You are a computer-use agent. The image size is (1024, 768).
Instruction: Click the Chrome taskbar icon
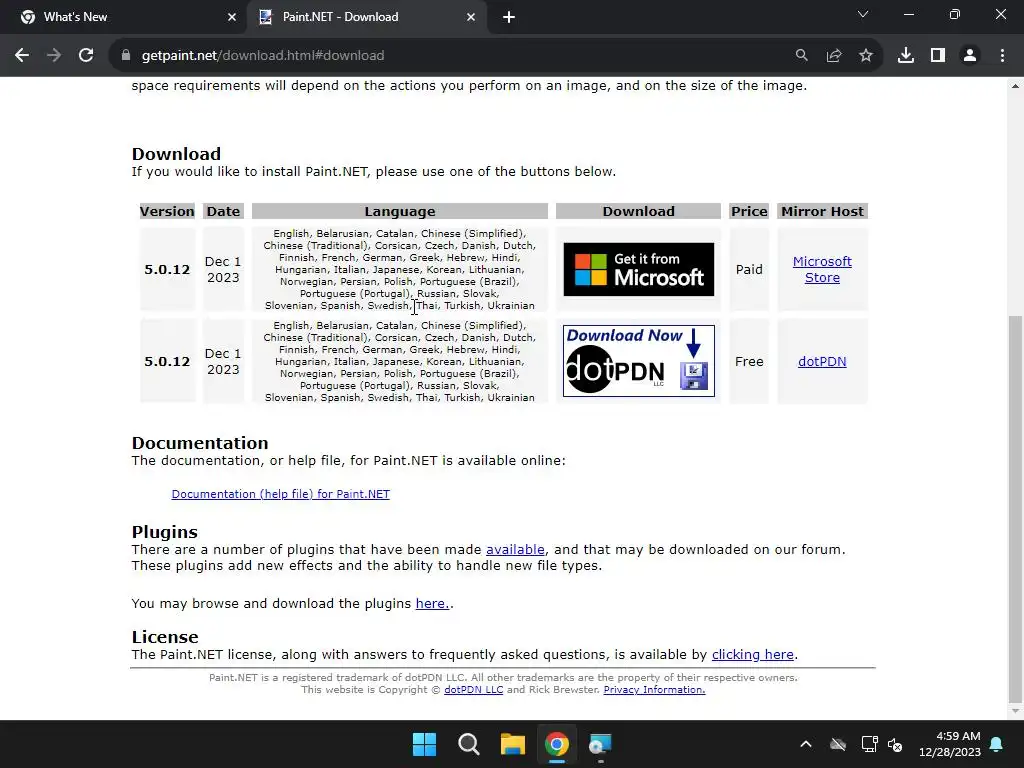point(557,744)
